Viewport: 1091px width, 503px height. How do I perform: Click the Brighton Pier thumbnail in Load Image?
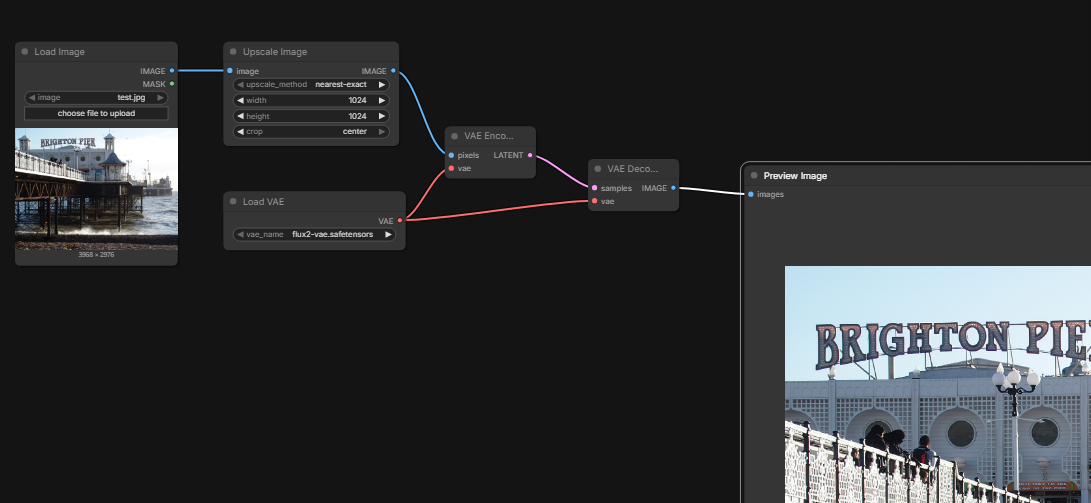(x=97, y=189)
